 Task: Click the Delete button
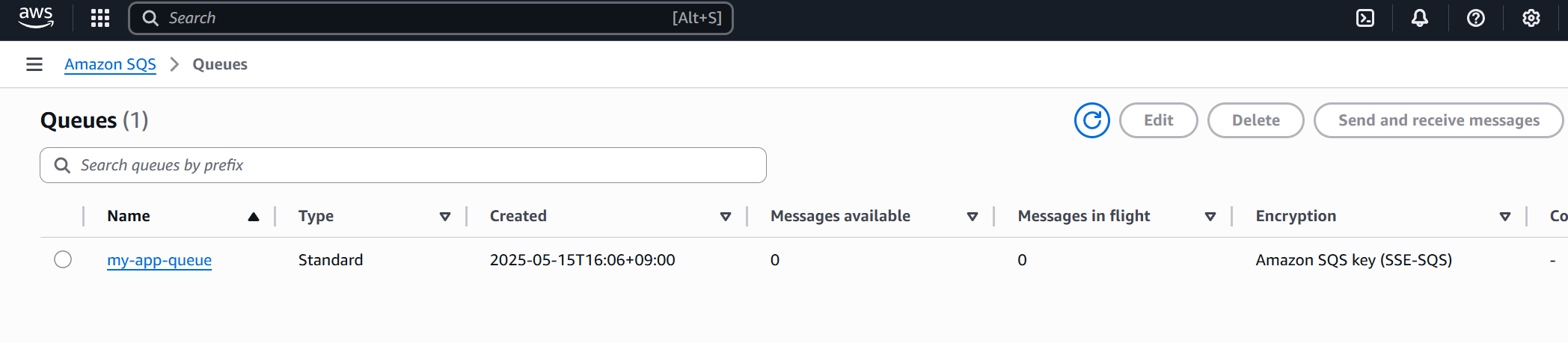(x=1256, y=120)
